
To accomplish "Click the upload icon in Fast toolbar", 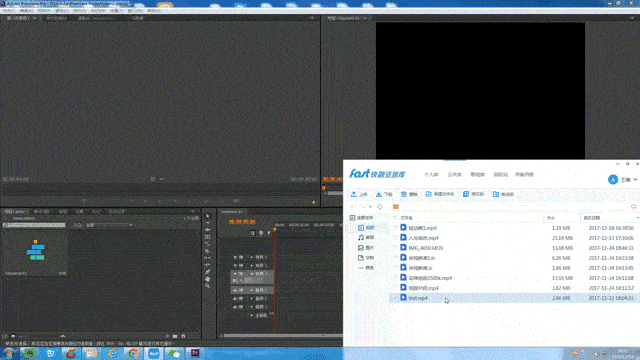I will pos(354,194).
